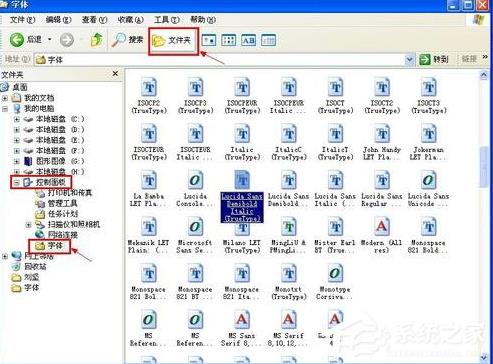Image resolution: width=493 pixels, height=364 pixels.
Task: Open the 文件(F) menu
Action: coord(22,20)
